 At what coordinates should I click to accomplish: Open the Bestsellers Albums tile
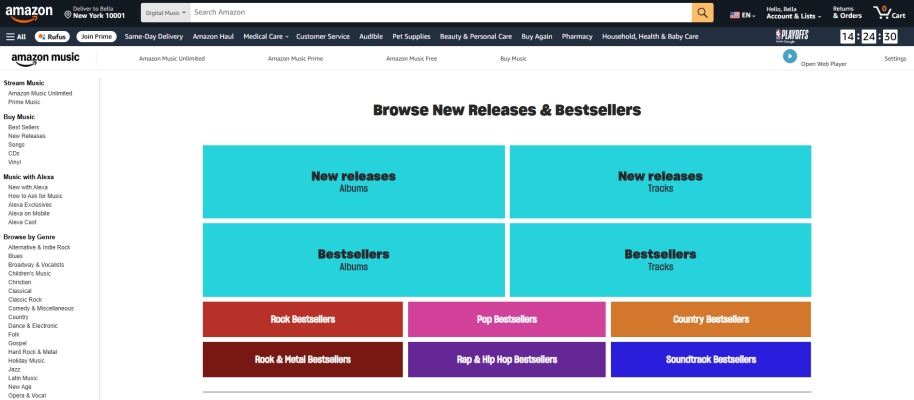pyautogui.click(x=354, y=259)
